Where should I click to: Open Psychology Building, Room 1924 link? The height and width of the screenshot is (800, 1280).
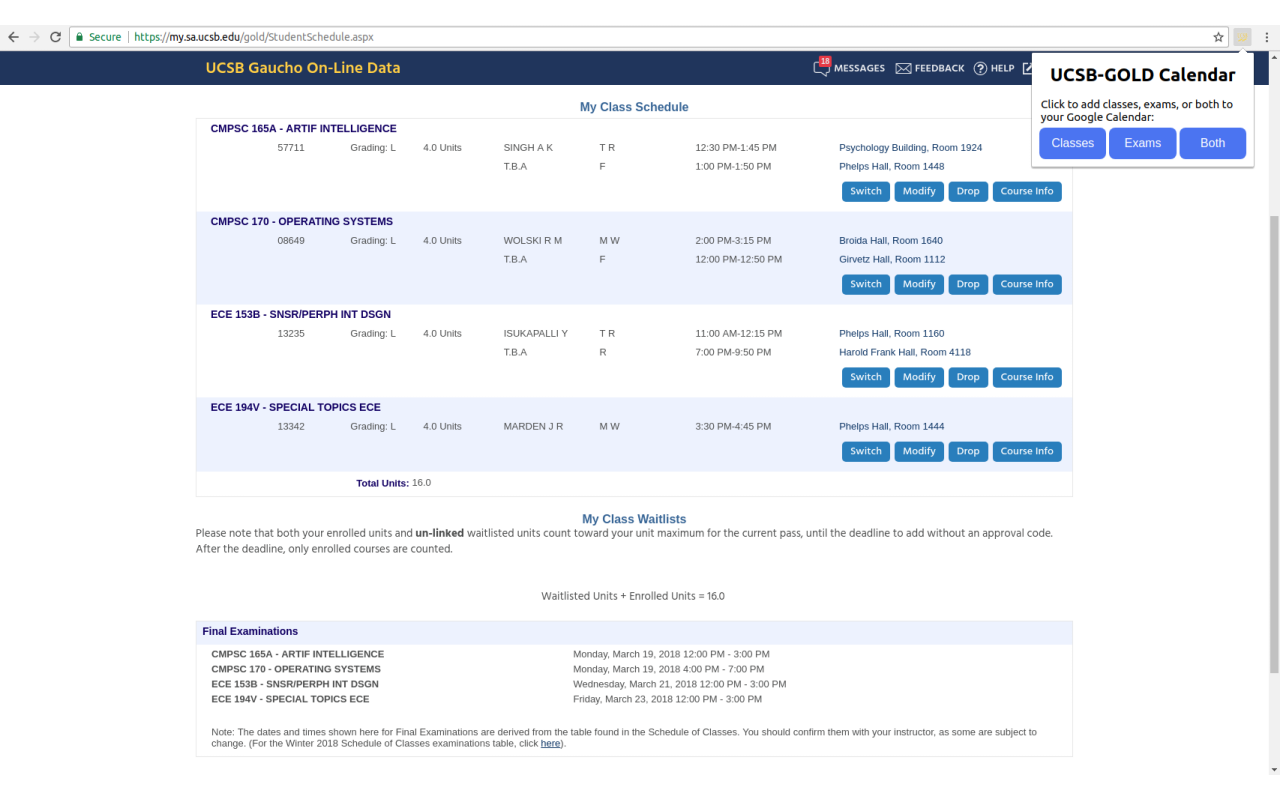[x=910, y=148]
